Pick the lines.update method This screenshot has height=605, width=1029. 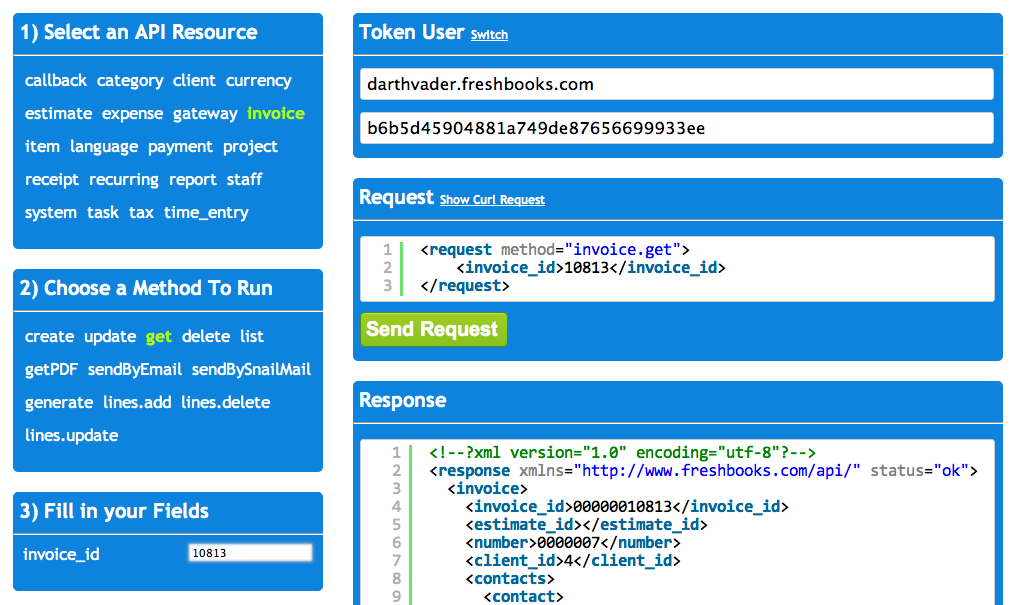72,436
